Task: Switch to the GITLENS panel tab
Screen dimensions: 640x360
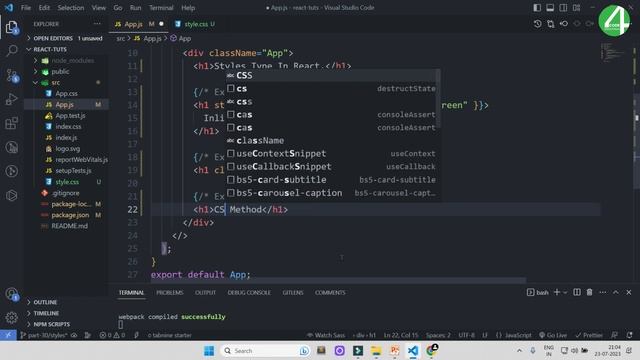Action: tap(293, 293)
